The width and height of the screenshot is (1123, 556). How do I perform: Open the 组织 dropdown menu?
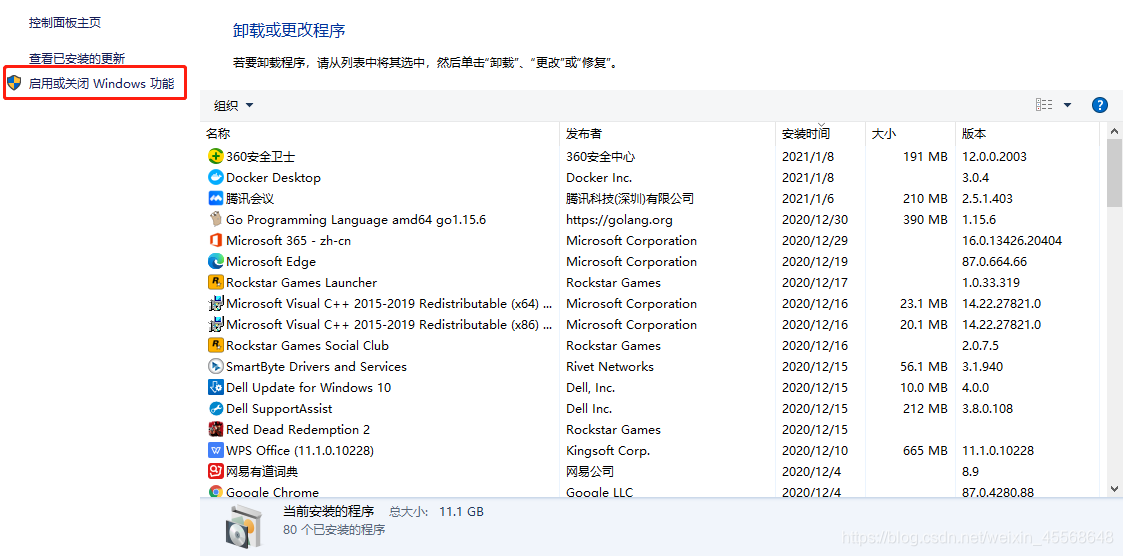(233, 105)
